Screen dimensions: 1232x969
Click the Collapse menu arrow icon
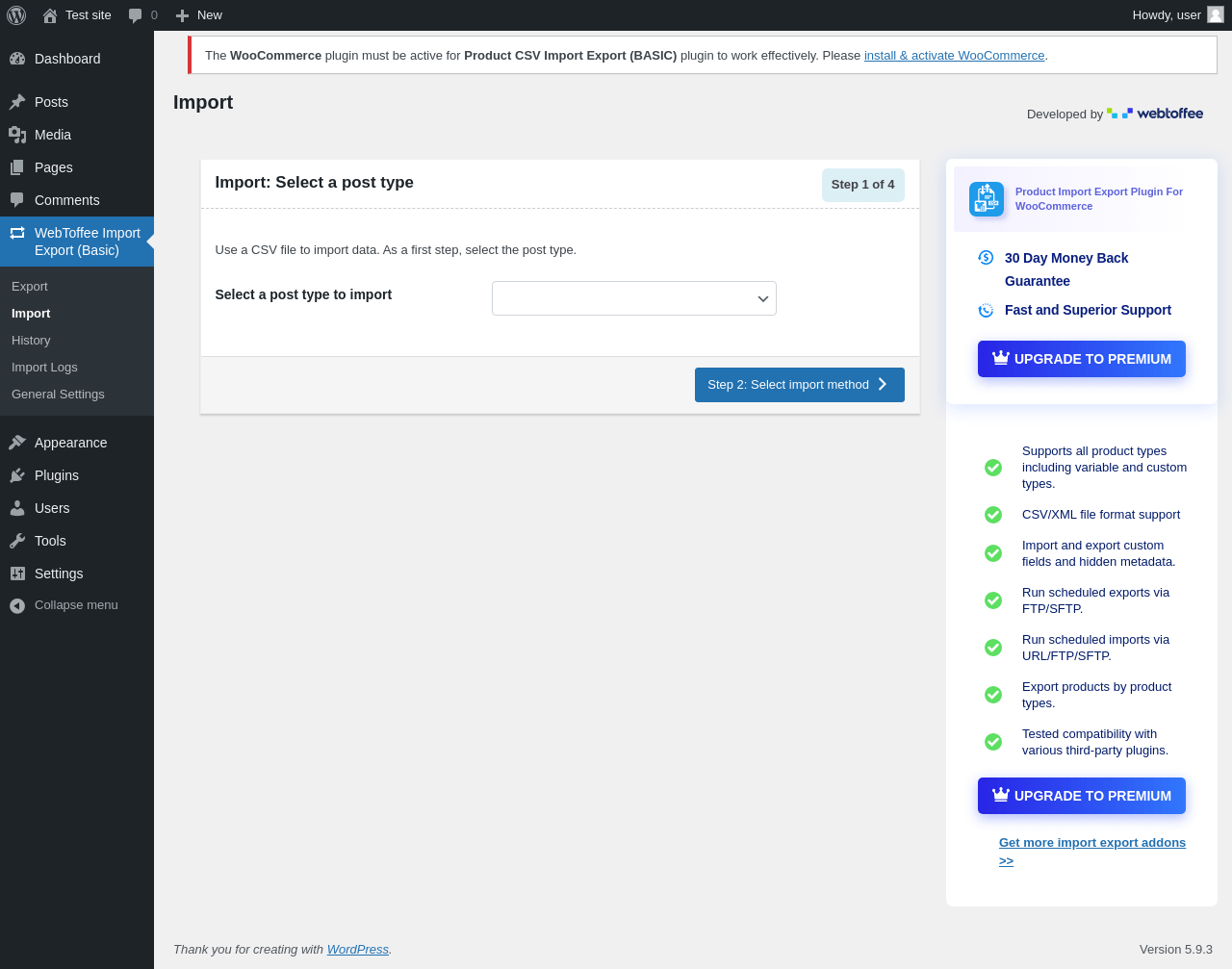pyautogui.click(x=17, y=605)
